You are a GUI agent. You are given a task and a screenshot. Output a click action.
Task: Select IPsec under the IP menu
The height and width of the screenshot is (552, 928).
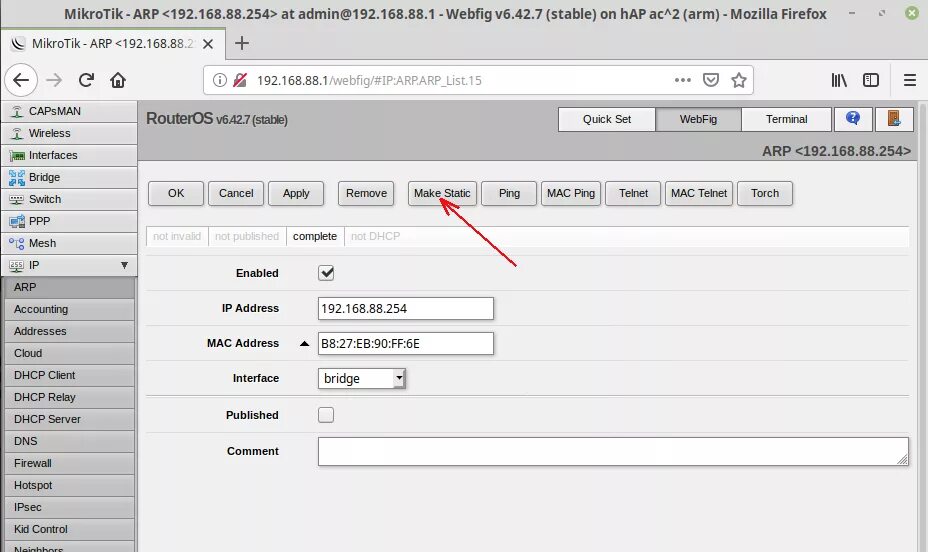(69, 507)
